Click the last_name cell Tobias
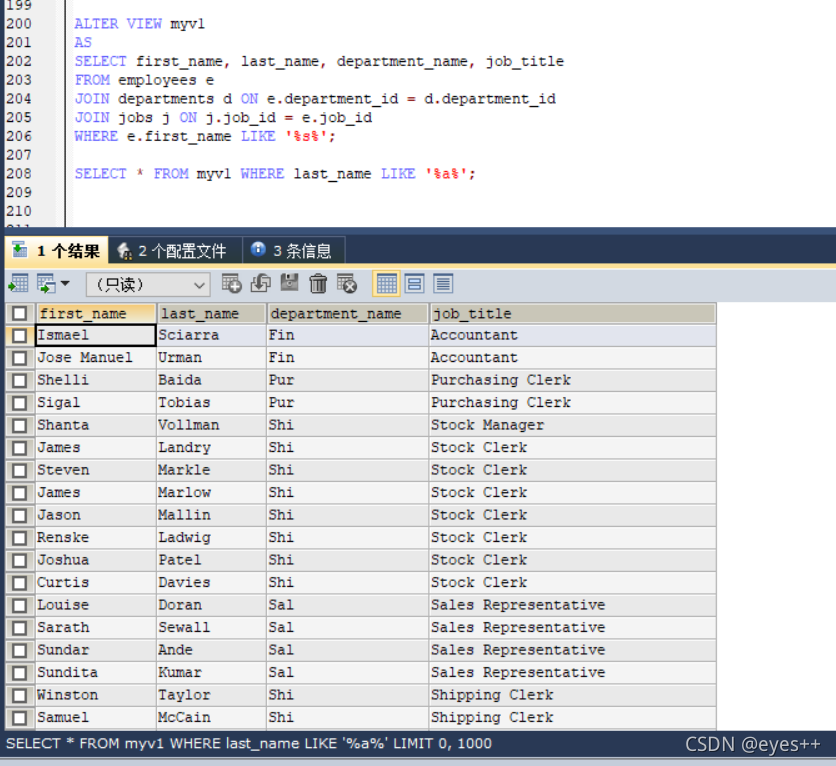 (x=211, y=402)
